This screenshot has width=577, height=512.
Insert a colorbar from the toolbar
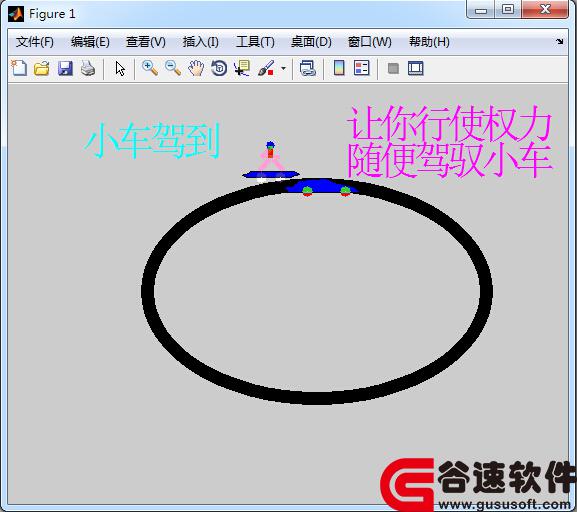[x=339, y=68]
